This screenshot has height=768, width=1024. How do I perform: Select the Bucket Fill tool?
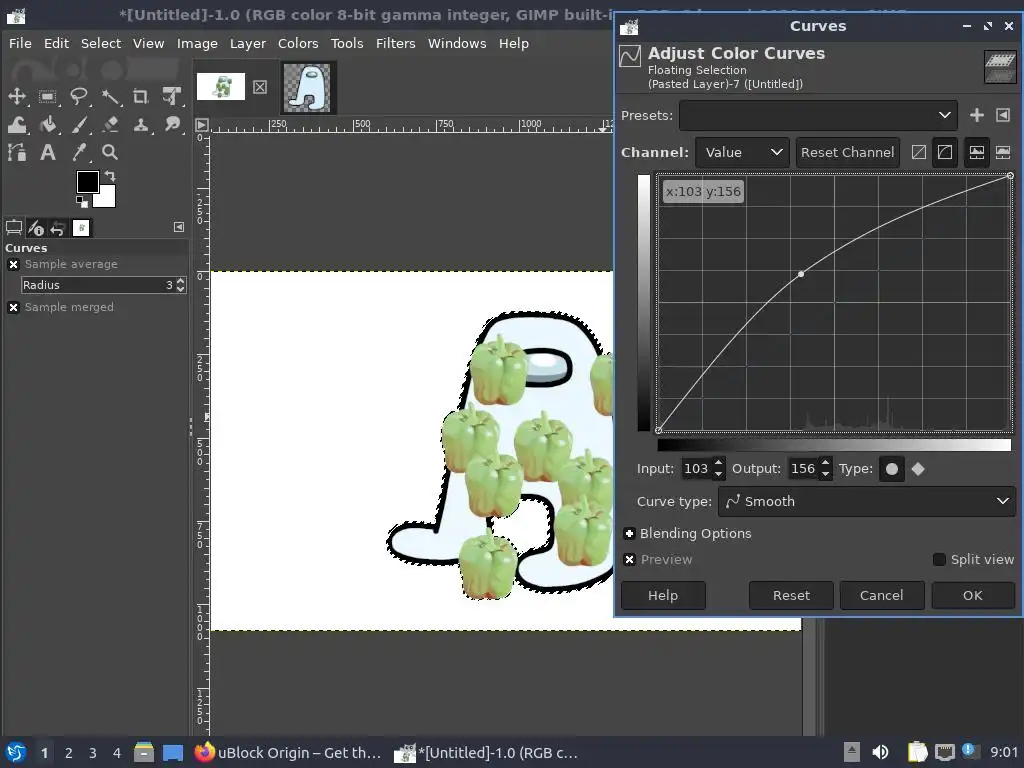tap(47, 124)
